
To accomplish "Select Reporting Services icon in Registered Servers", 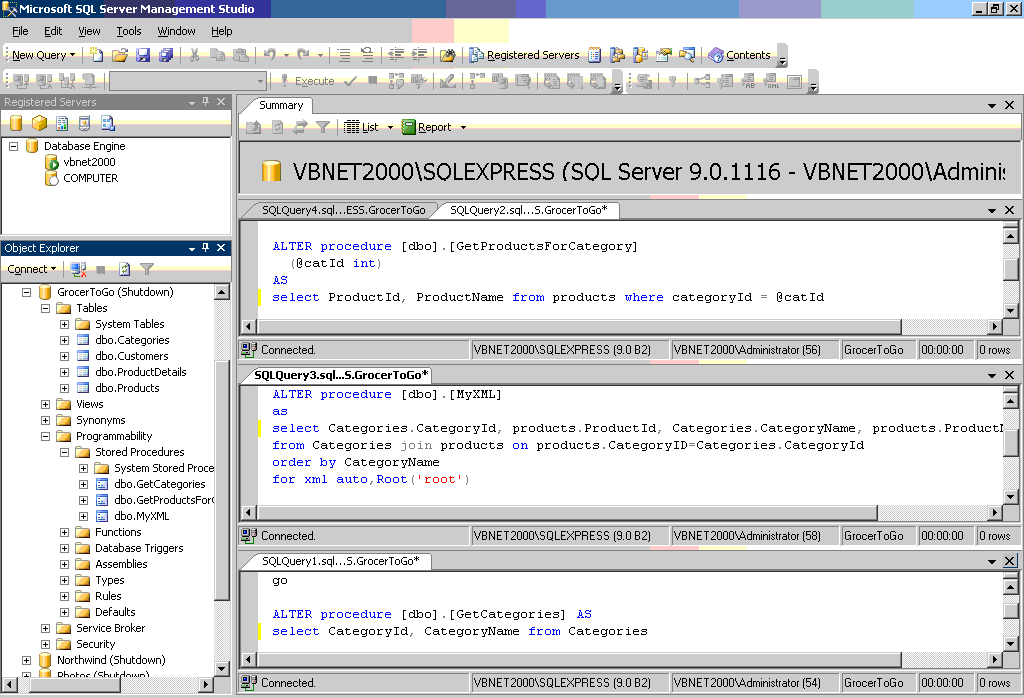I will 62,123.
